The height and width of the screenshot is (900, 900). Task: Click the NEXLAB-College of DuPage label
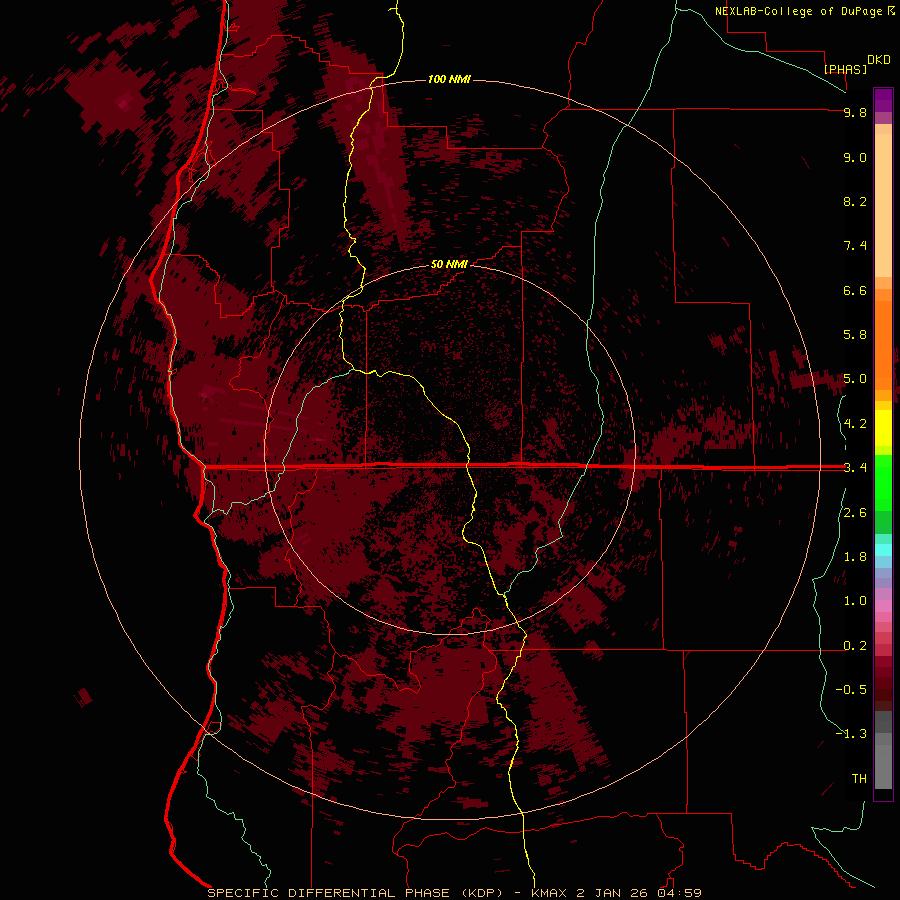[x=798, y=11]
